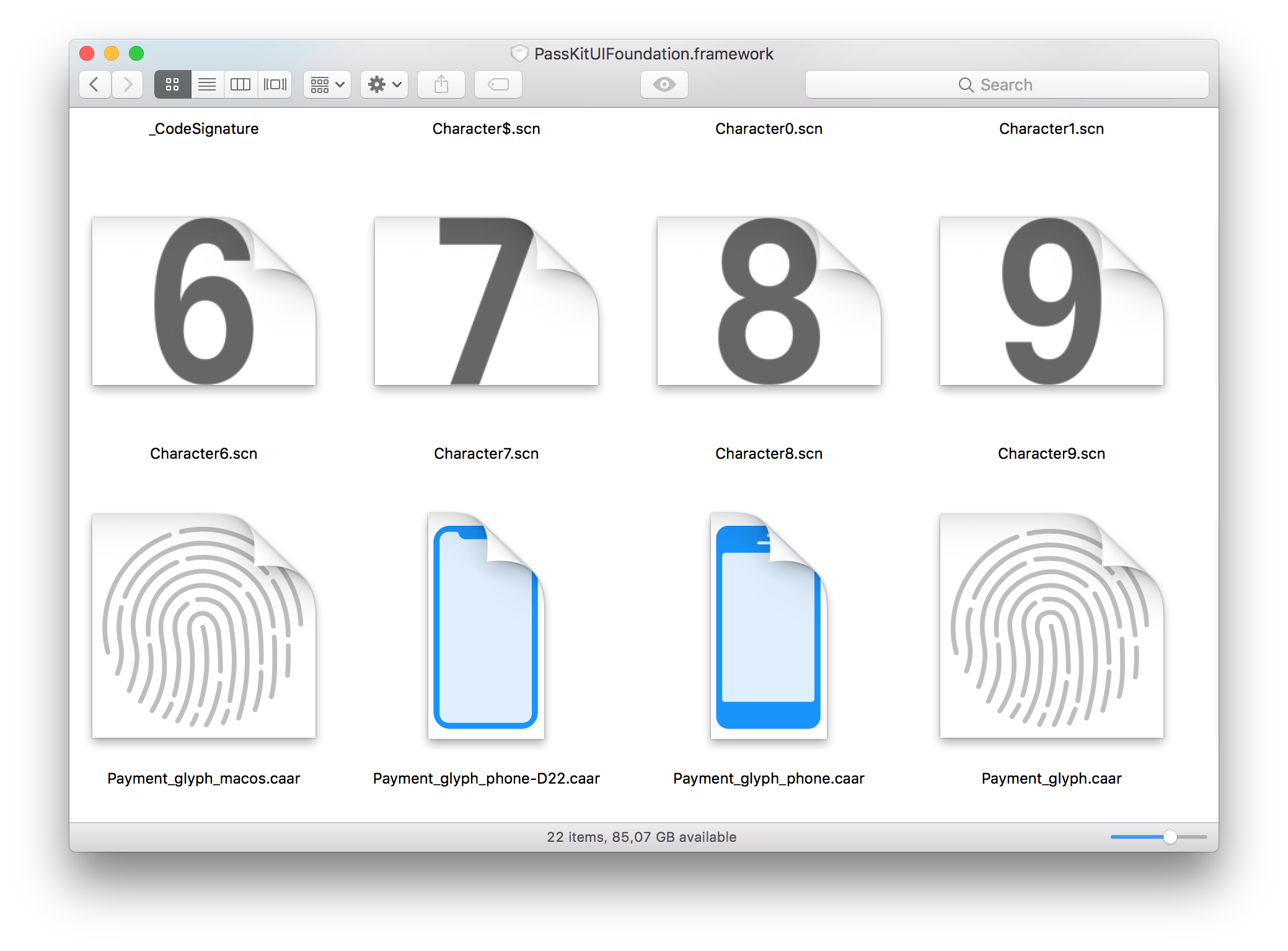Select the Payment_glyph_phone.caar icon

tap(769, 626)
